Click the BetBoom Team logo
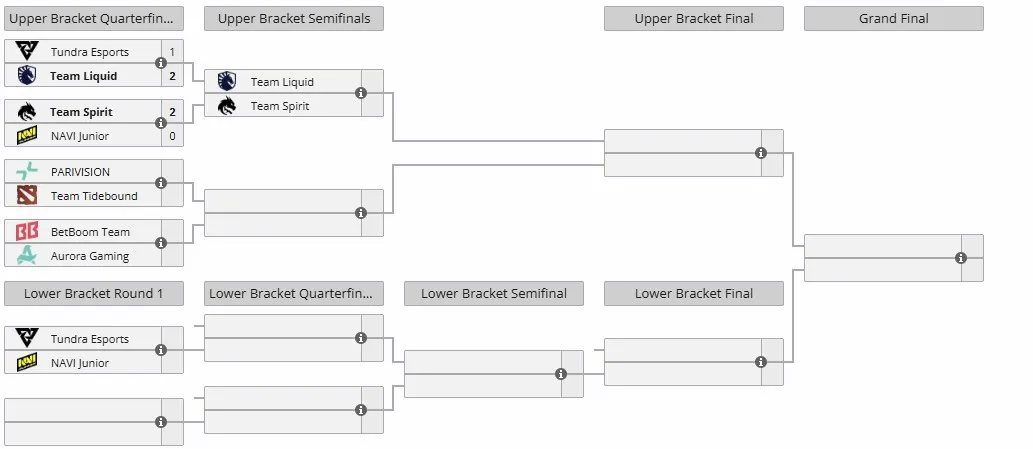Image resolution: width=1033 pixels, height=449 pixels. click(x=27, y=232)
